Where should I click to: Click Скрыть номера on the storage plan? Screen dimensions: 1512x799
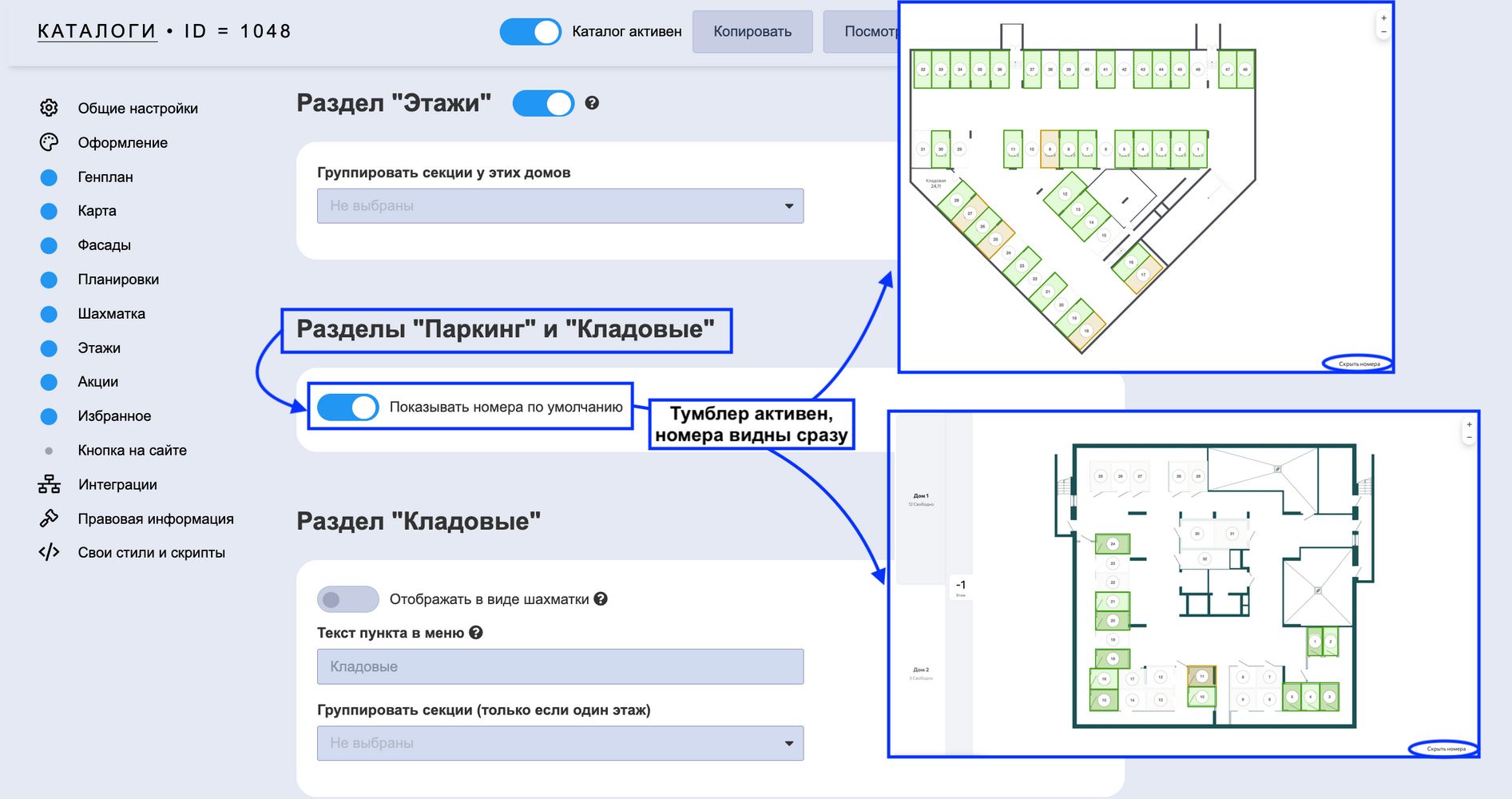click(x=1446, y=749)
